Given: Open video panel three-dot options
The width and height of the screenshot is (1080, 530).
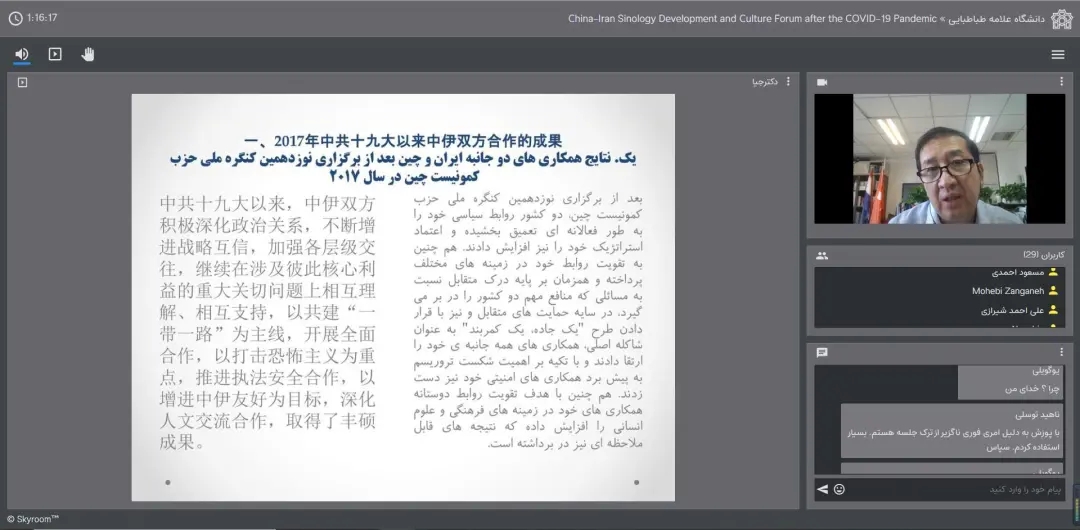Looking at the screenshot, I should (x=1062, y=82).
